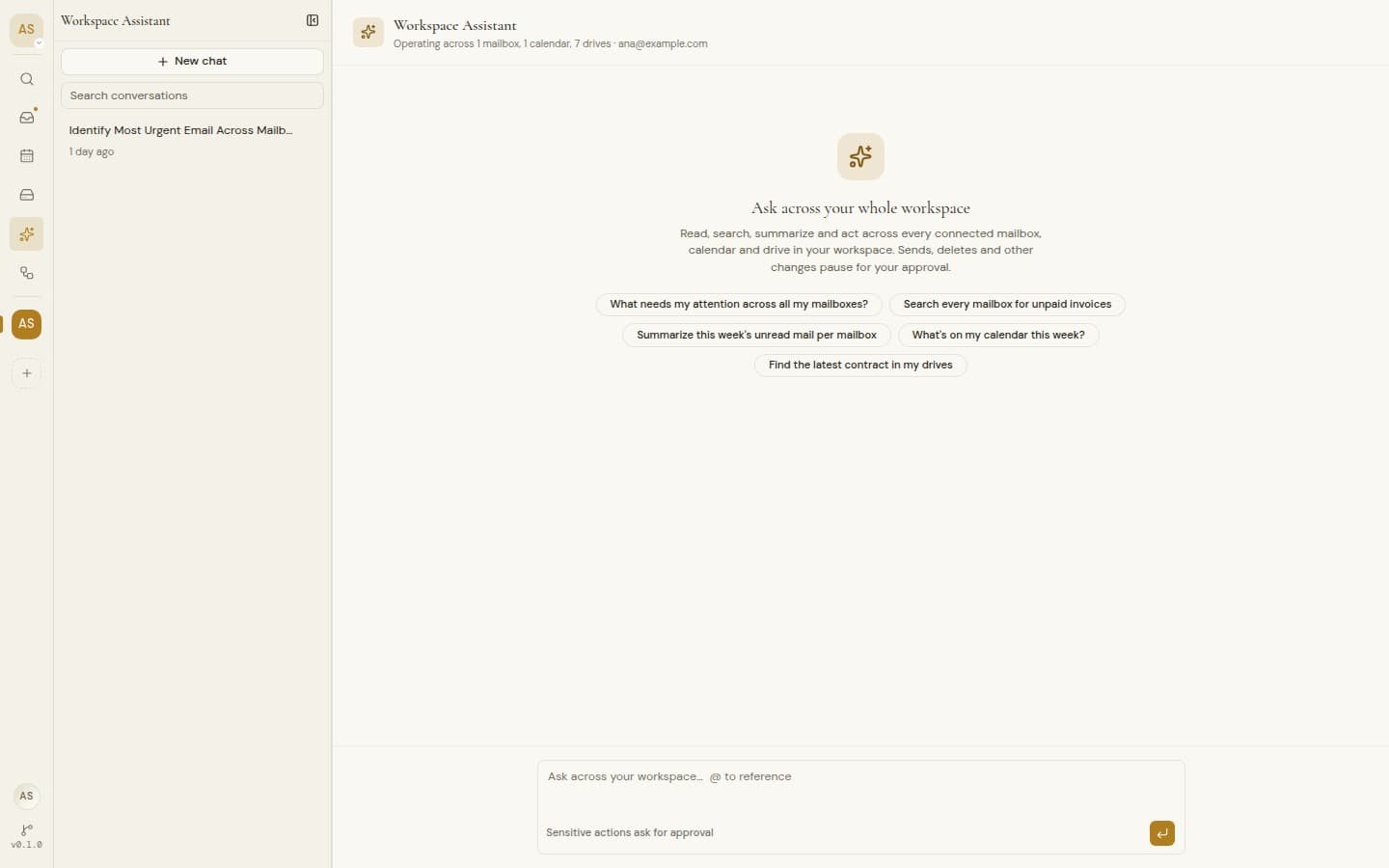
Task: Choose 'What's on my calendar this week?' suggestion
Action: pos(998,336)
